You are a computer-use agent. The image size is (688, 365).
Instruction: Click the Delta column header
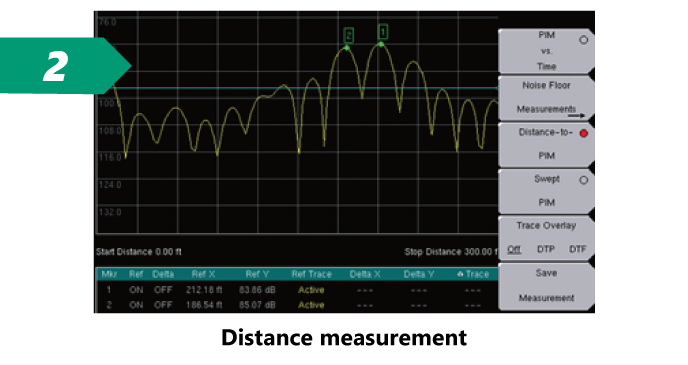(163, 274)
